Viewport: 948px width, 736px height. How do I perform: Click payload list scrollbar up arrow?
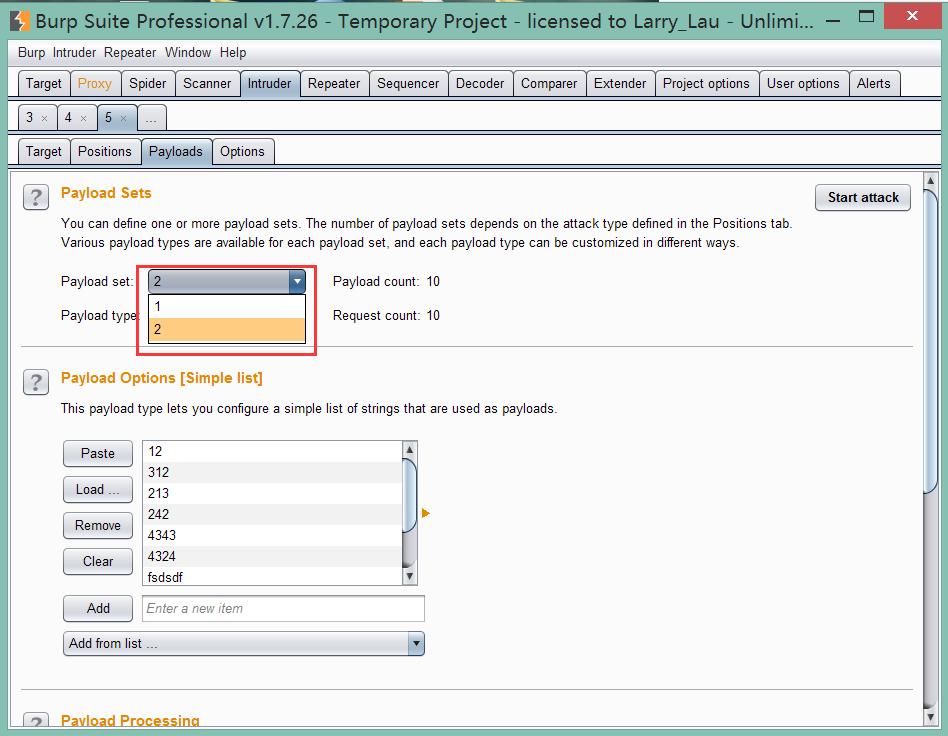click(409, 449)
